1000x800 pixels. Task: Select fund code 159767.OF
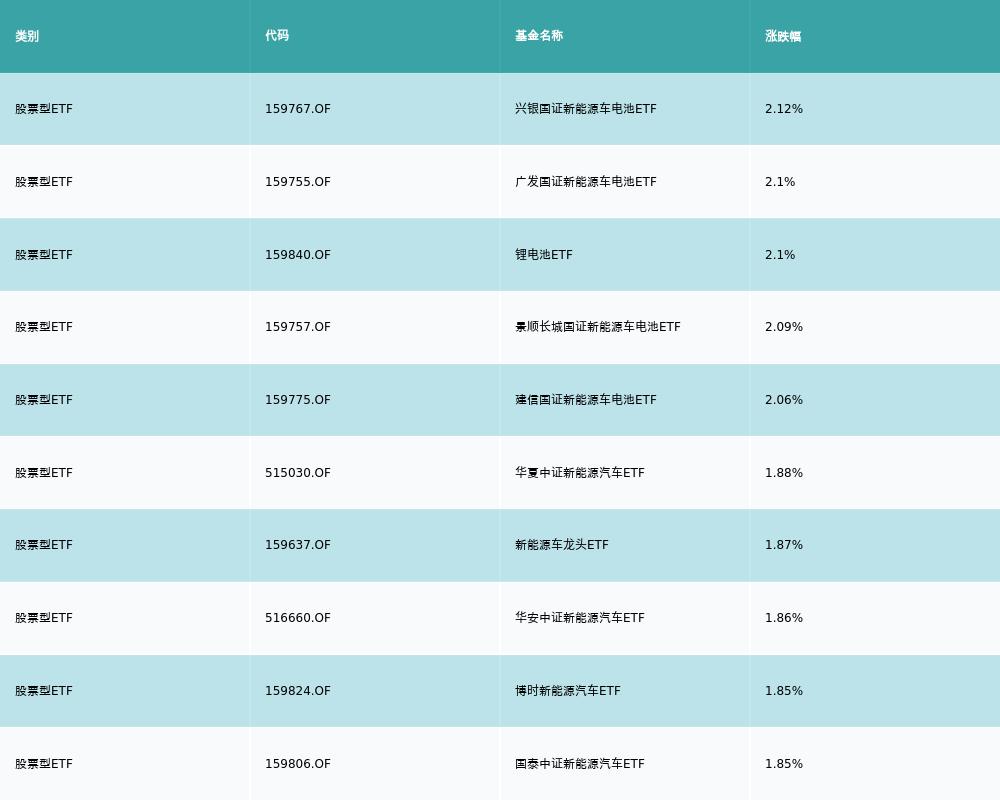click(298, 109)
